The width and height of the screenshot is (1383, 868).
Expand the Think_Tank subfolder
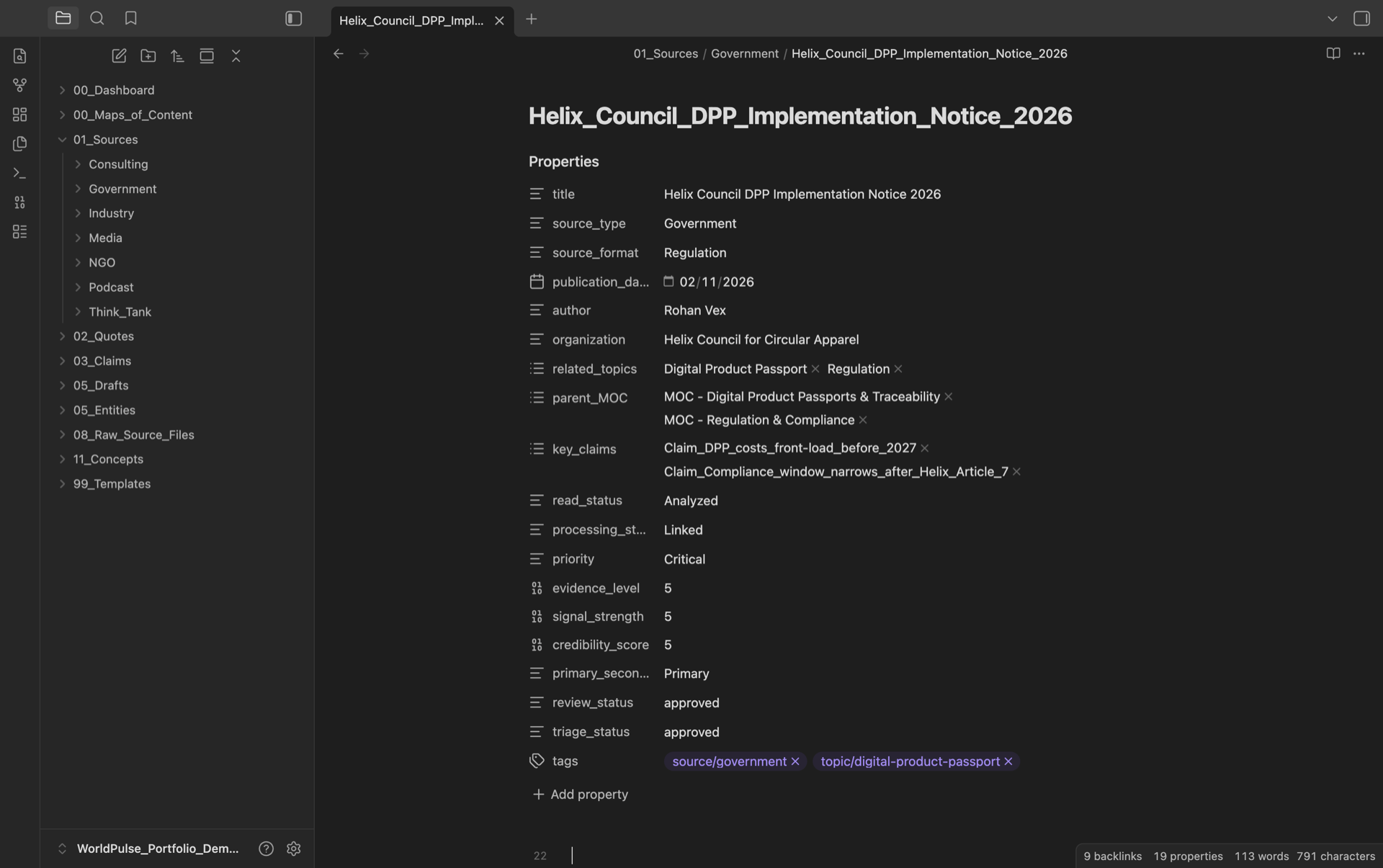78,312
